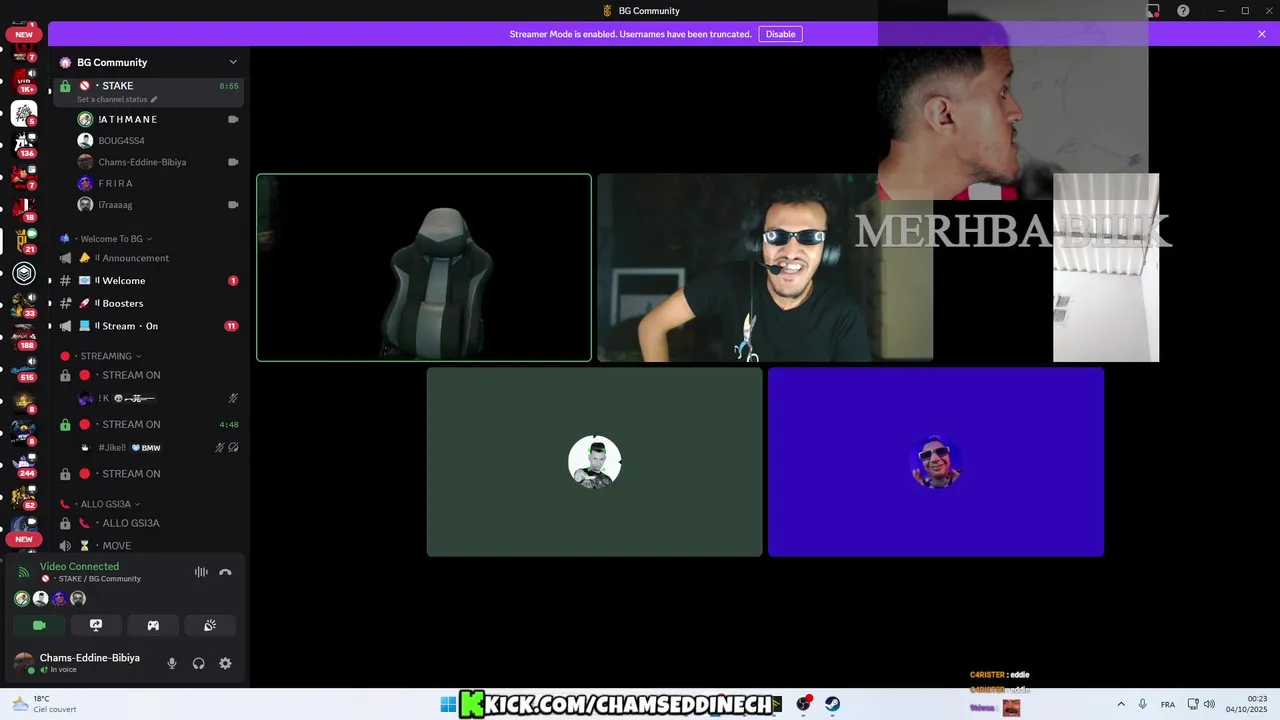Open server with 1K+ badge in sidebar
The width and height of the screenshot is (1280, 720).
point(24,81)
